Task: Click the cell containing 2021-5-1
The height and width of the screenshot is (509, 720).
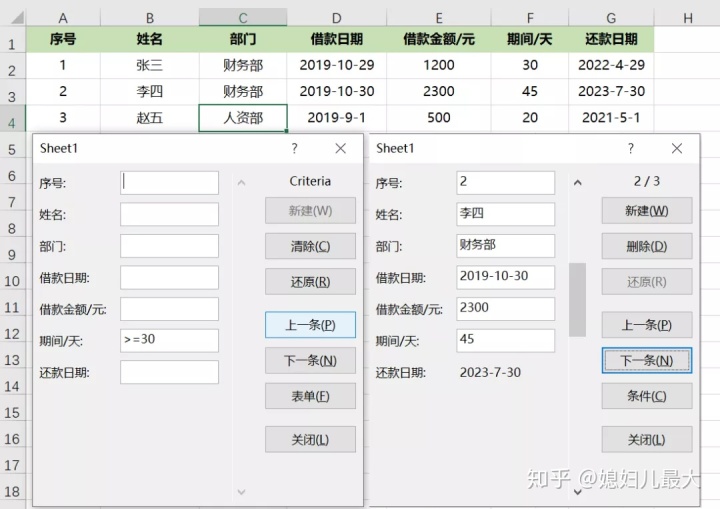Action: pyautogui.click(x=611, y=118)
